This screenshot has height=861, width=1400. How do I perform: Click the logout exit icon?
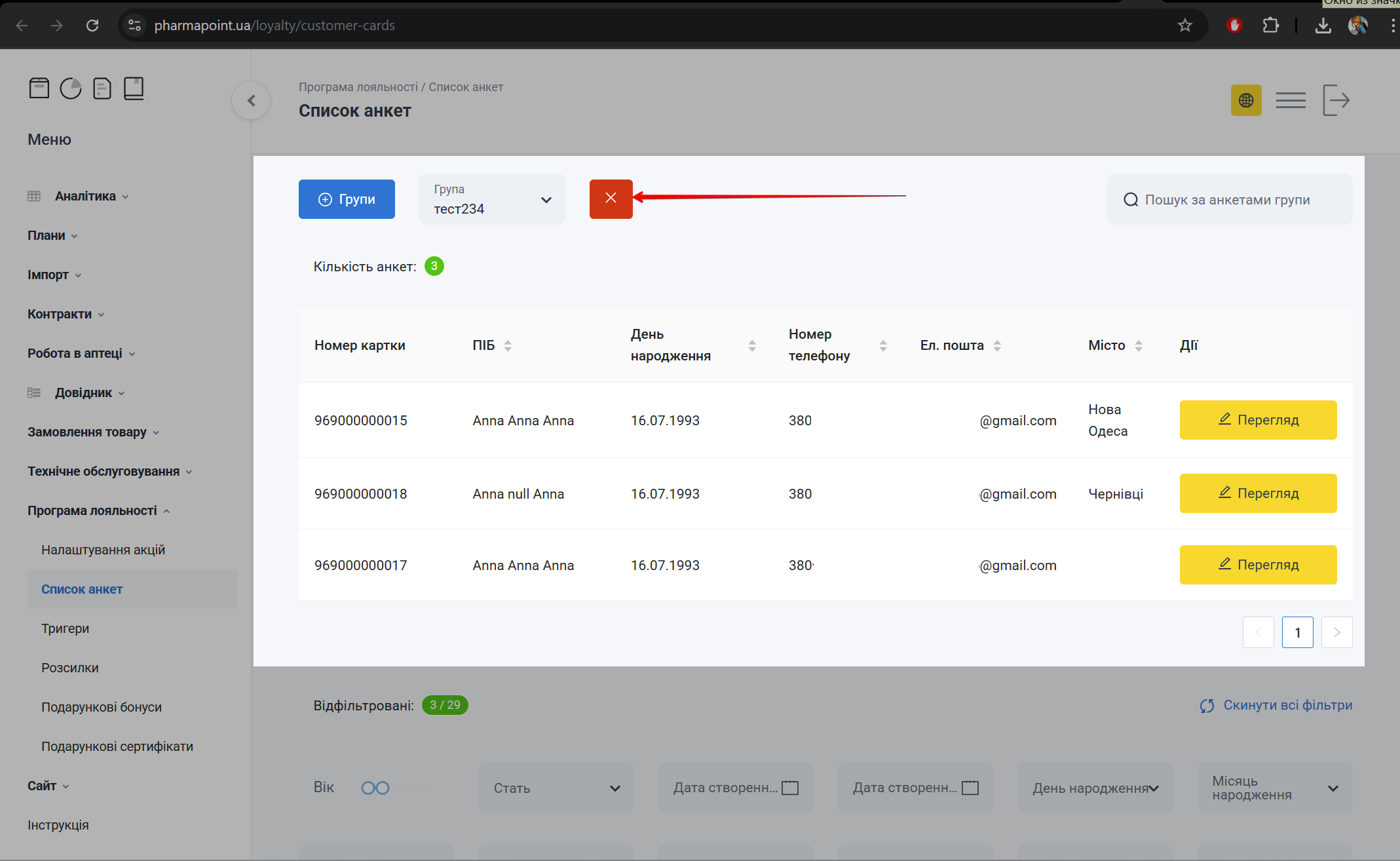pos(1336,100)
